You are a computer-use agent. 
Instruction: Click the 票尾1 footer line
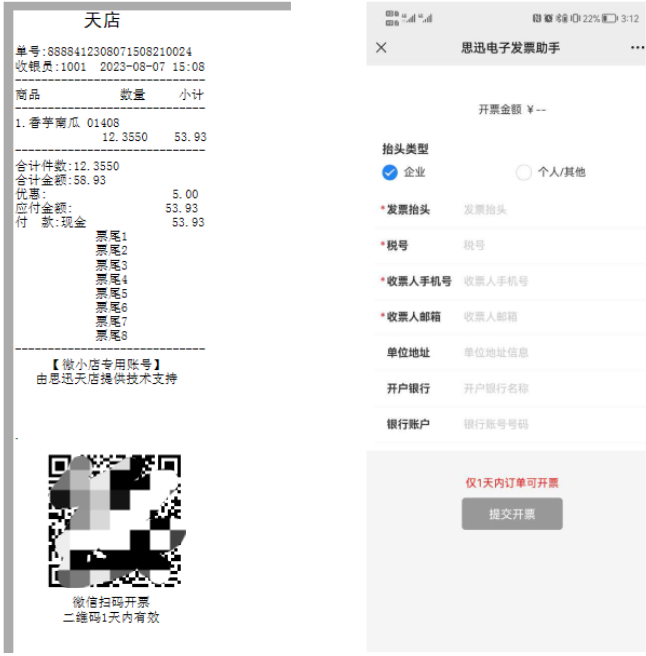(111, 236)
